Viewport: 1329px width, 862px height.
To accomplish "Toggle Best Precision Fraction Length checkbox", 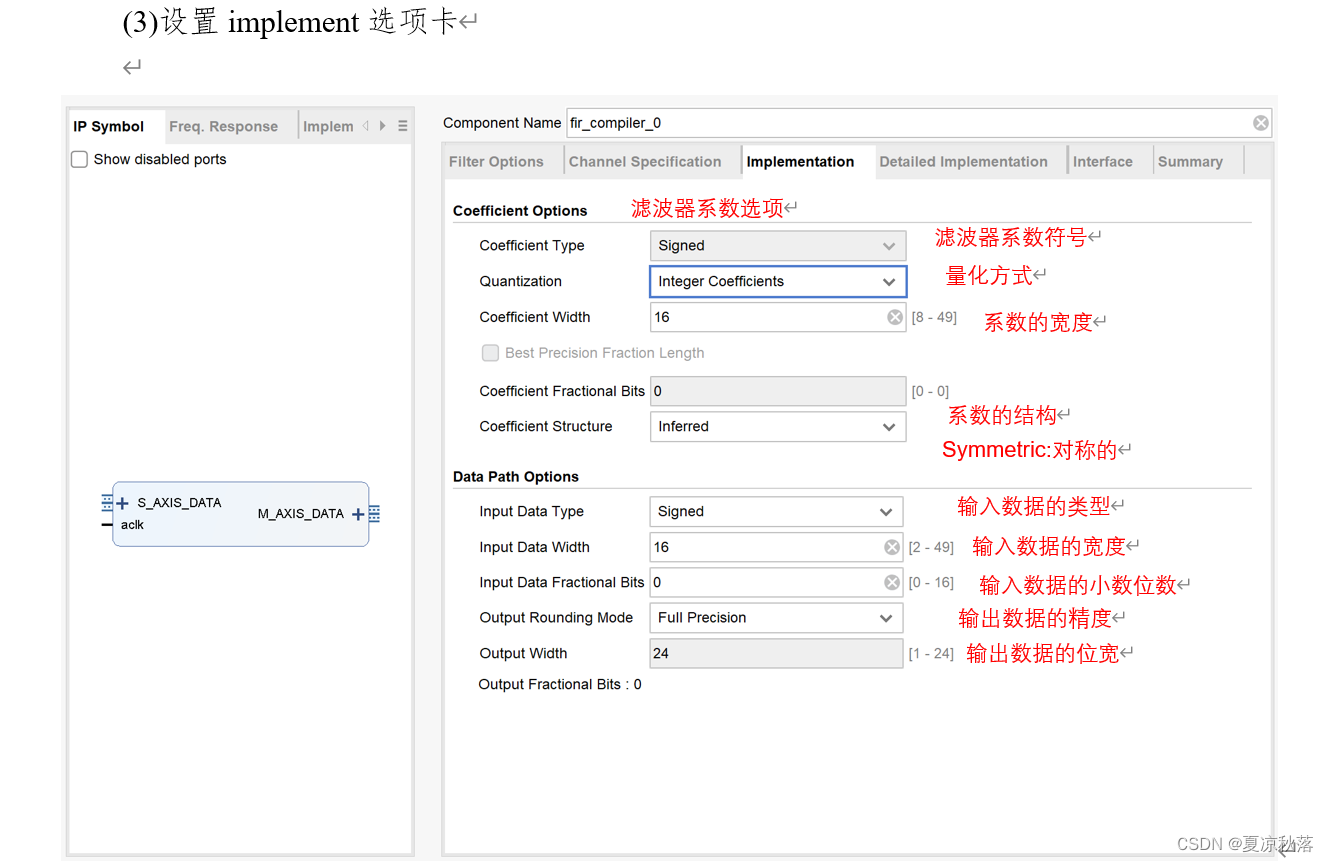I will click(490, 352).
